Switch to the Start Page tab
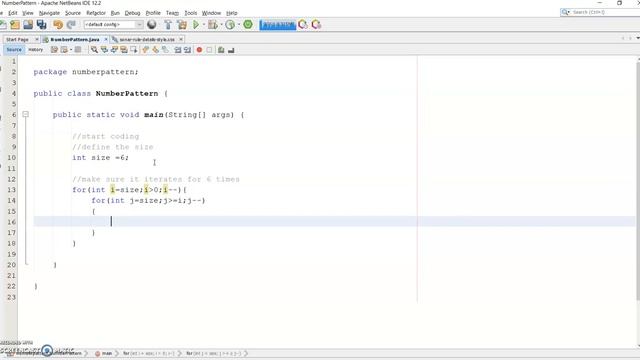The image size is (640, 360). click(x=17, y=40)
